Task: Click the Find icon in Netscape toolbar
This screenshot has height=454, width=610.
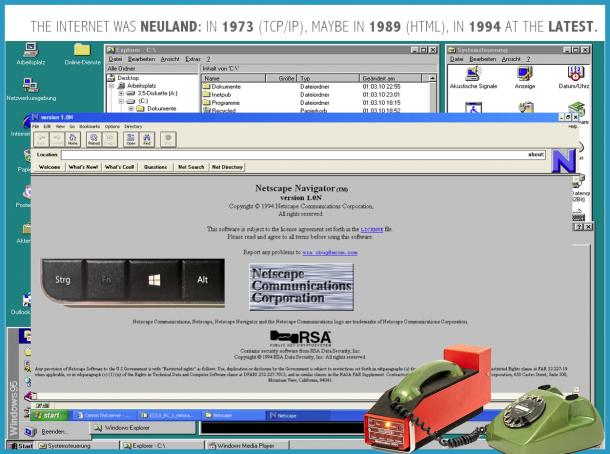Action: tap(148, 140)
